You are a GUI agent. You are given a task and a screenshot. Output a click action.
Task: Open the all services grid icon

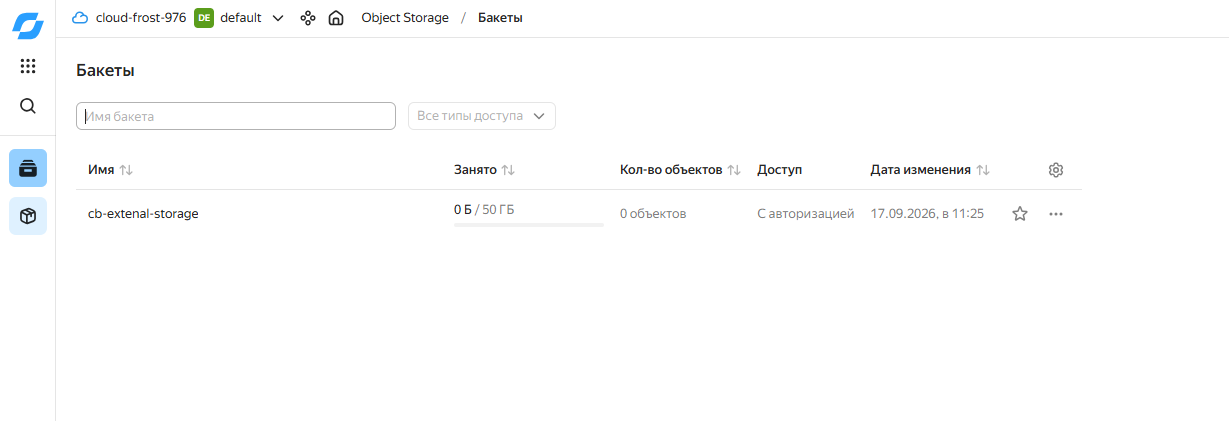[x=28, y=66]
